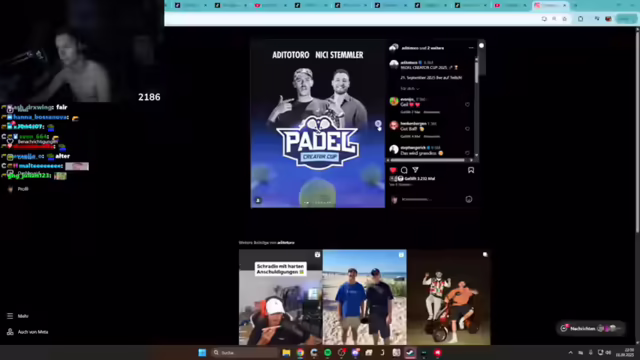This screenshot has height=360, width=640.
Task: Show tagged people icon on the post image
Action: tap(258, 200)
